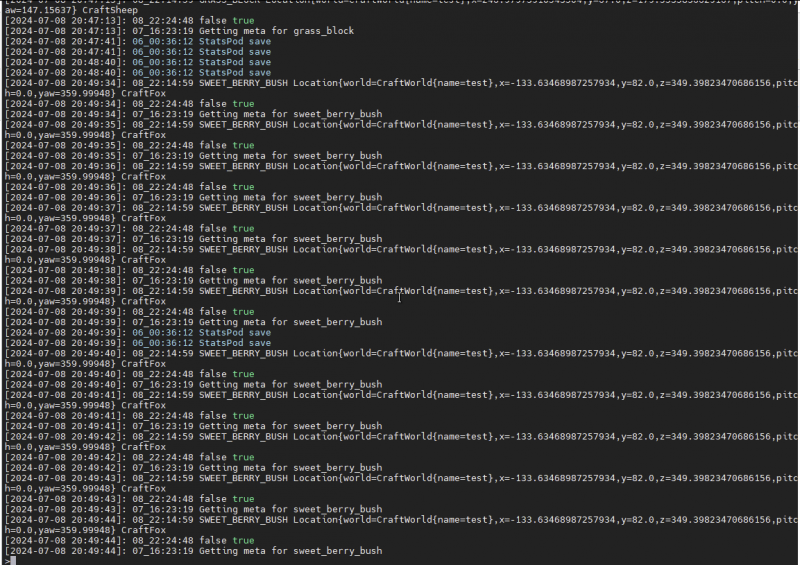Select the 20:49:34 'false true' log line
Viewport: 800px width, 565px height.
coord(130,104)
